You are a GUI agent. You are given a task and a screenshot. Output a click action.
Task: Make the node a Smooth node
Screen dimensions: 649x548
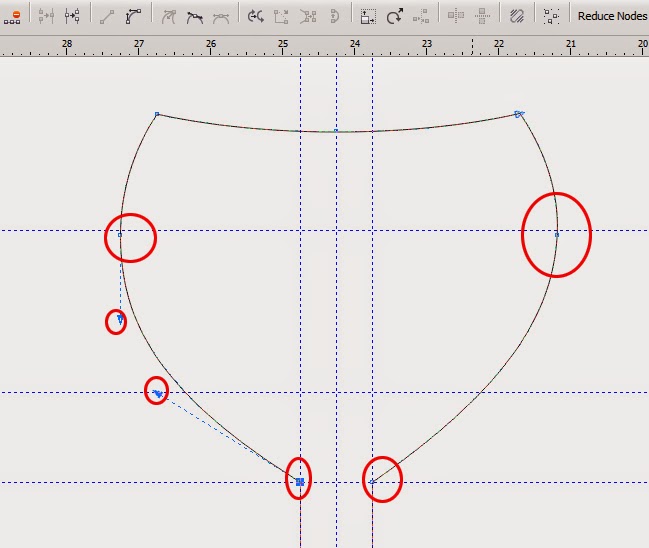pos(195,17)
